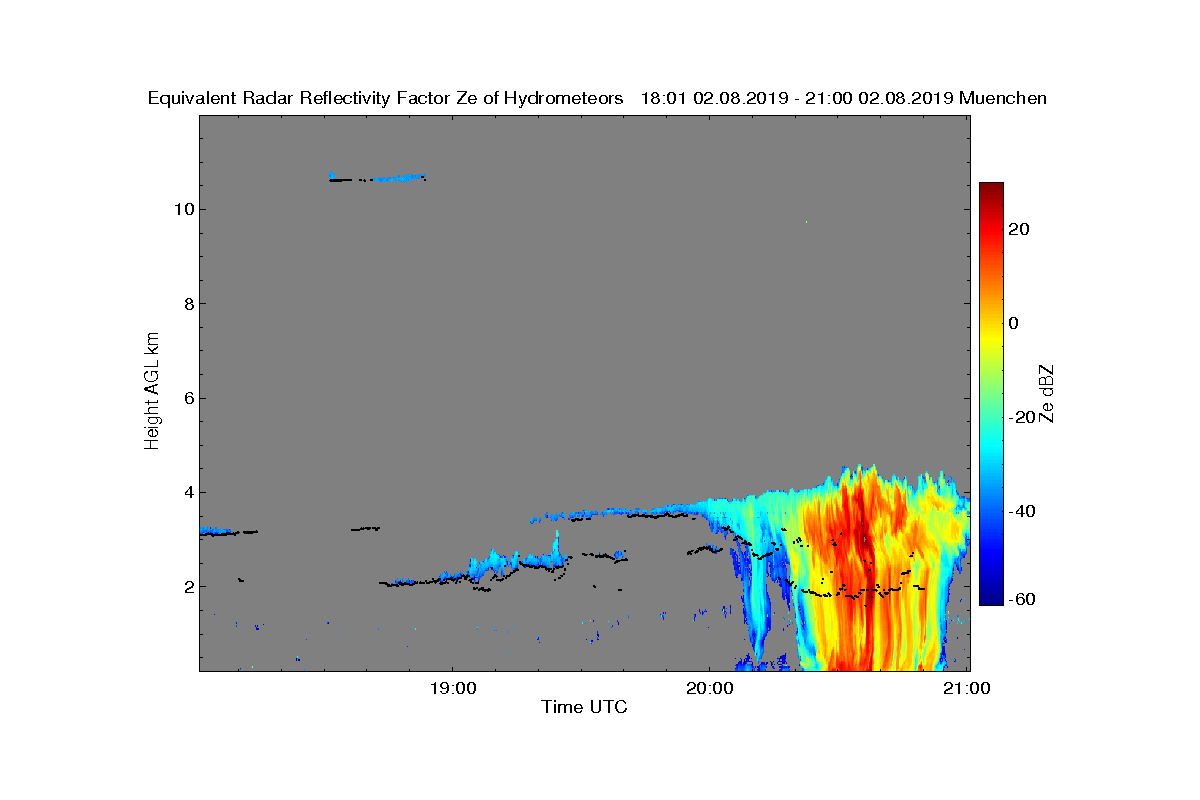The width and height of the screenshot is (1200, 800).
Task: Click the colorbar value -40
Action: pos(1023,511)
